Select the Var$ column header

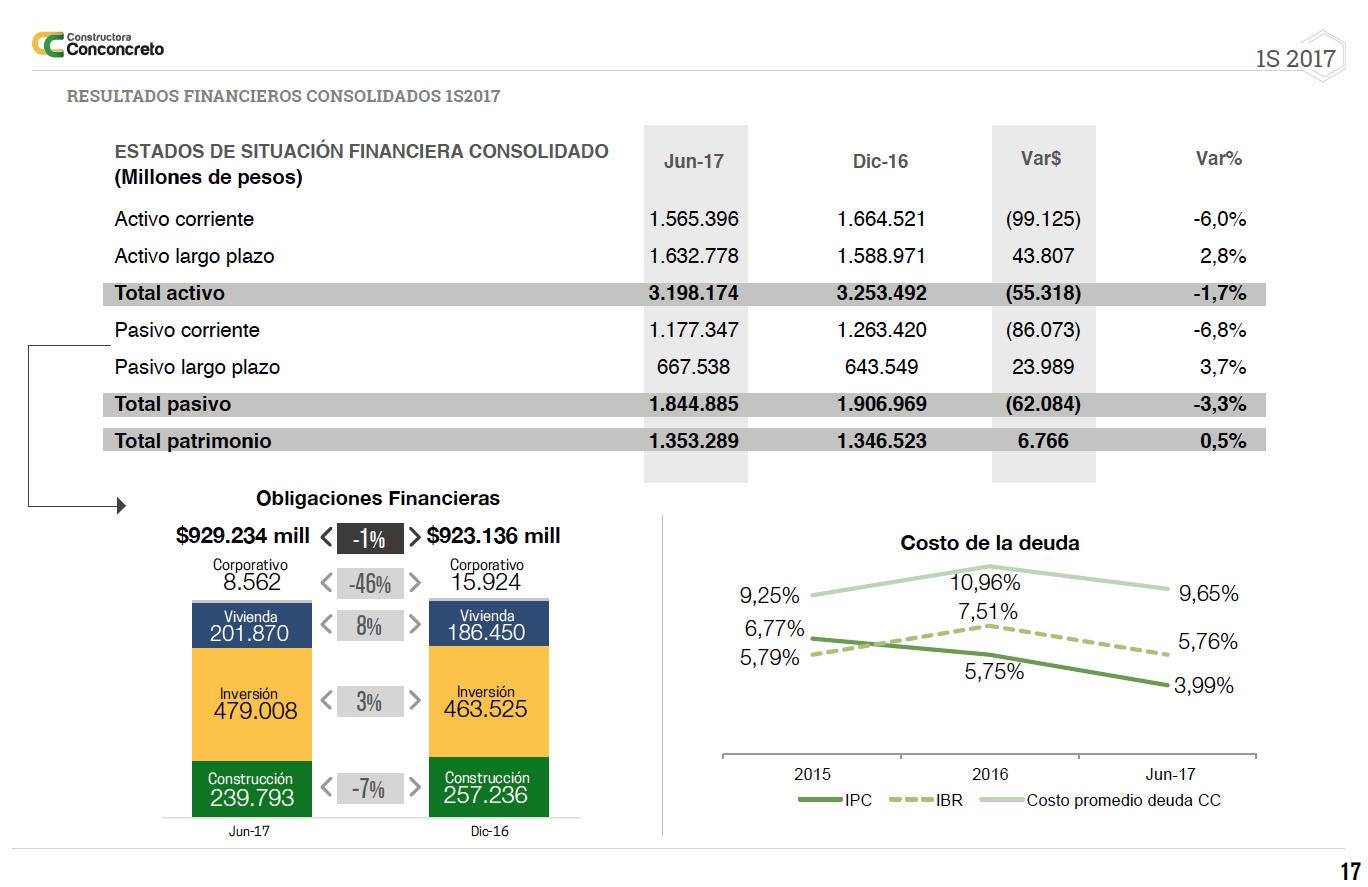(x=1041, y=158)
